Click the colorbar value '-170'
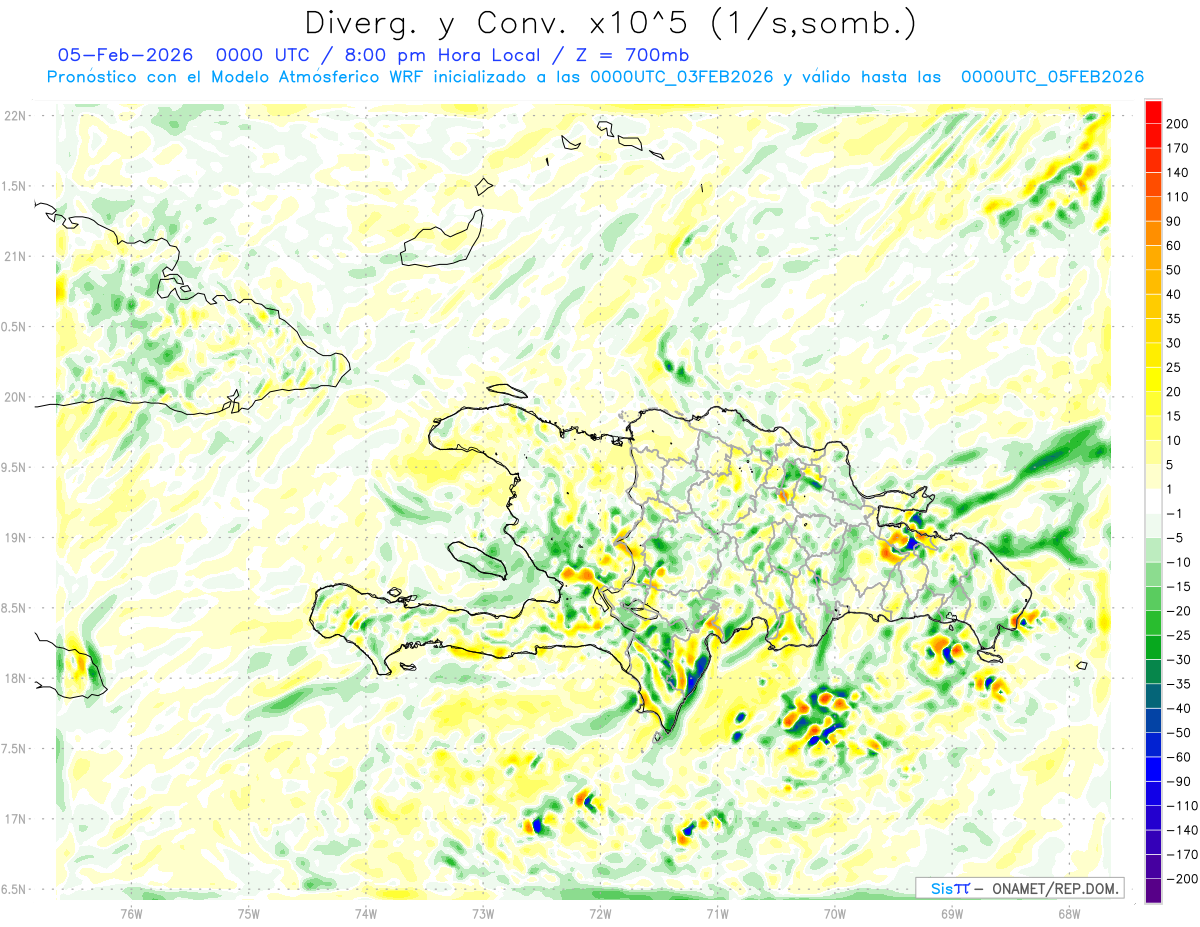Screen dimensions: 1200x927 click(1181, 855)
